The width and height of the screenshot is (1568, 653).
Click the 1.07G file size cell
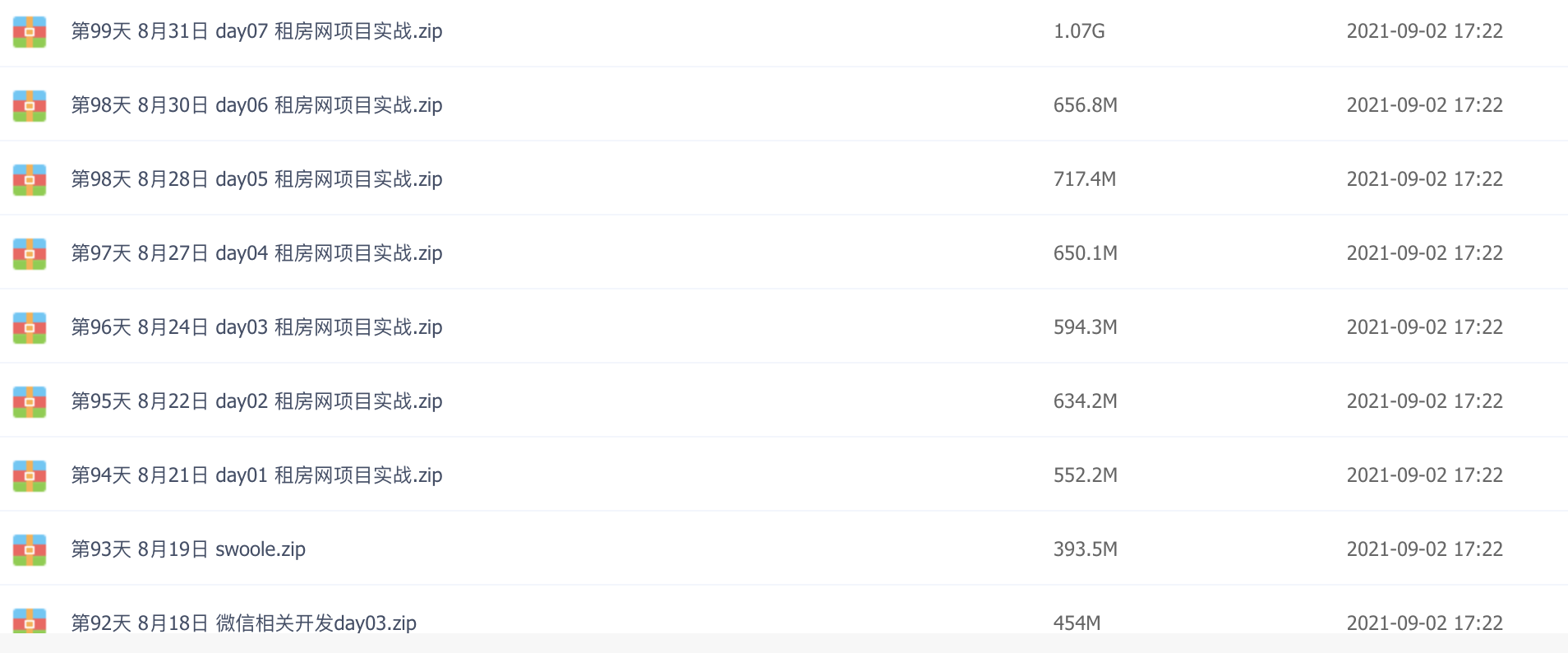pos(1079,31)
